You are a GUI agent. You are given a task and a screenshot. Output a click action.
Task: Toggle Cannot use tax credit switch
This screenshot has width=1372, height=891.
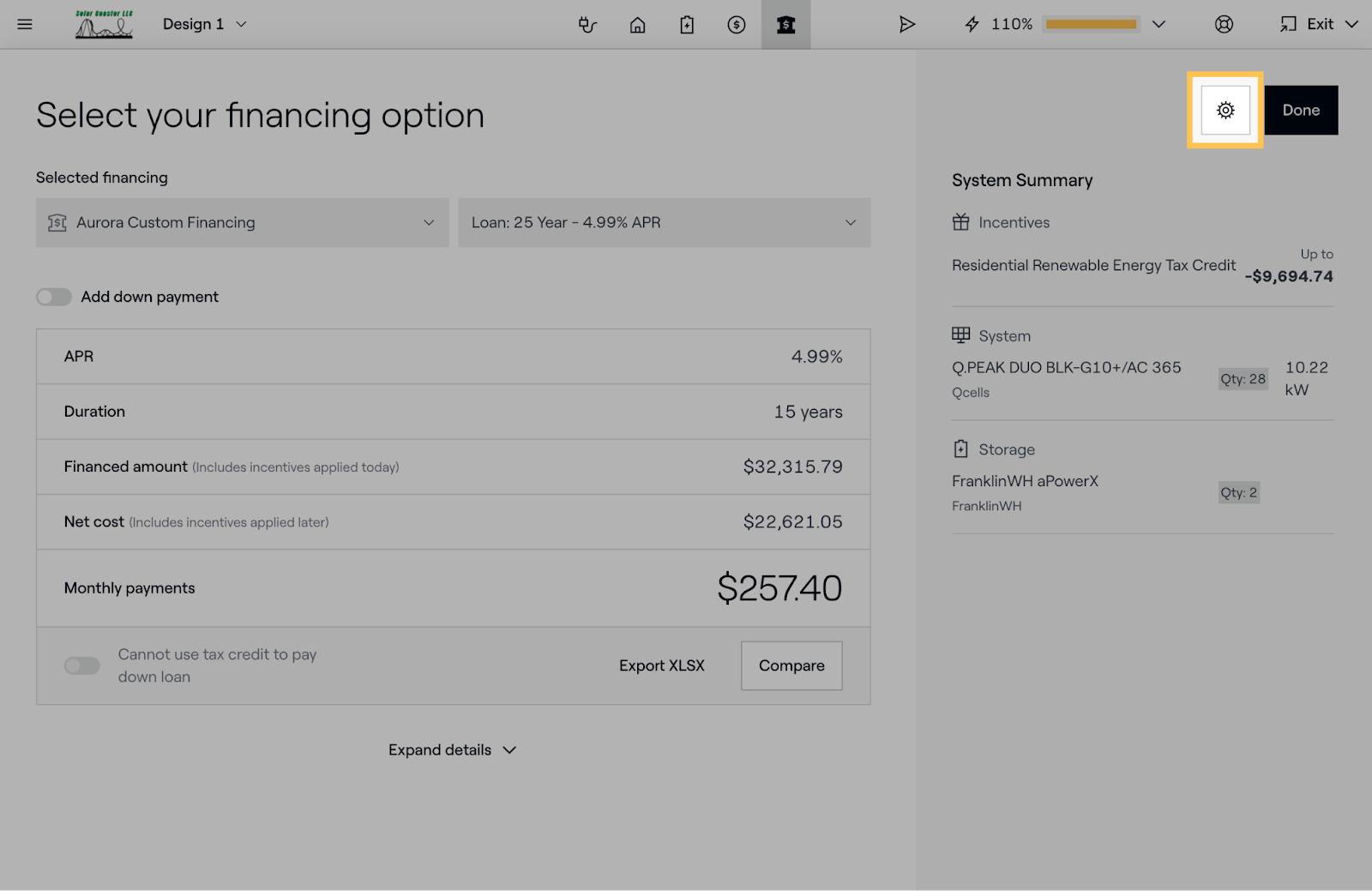[x=82, y=665]
